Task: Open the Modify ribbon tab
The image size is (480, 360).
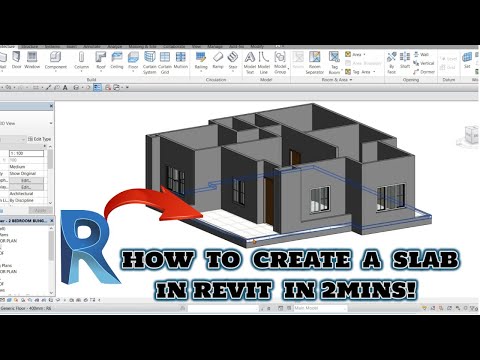Action: point(257,47)
